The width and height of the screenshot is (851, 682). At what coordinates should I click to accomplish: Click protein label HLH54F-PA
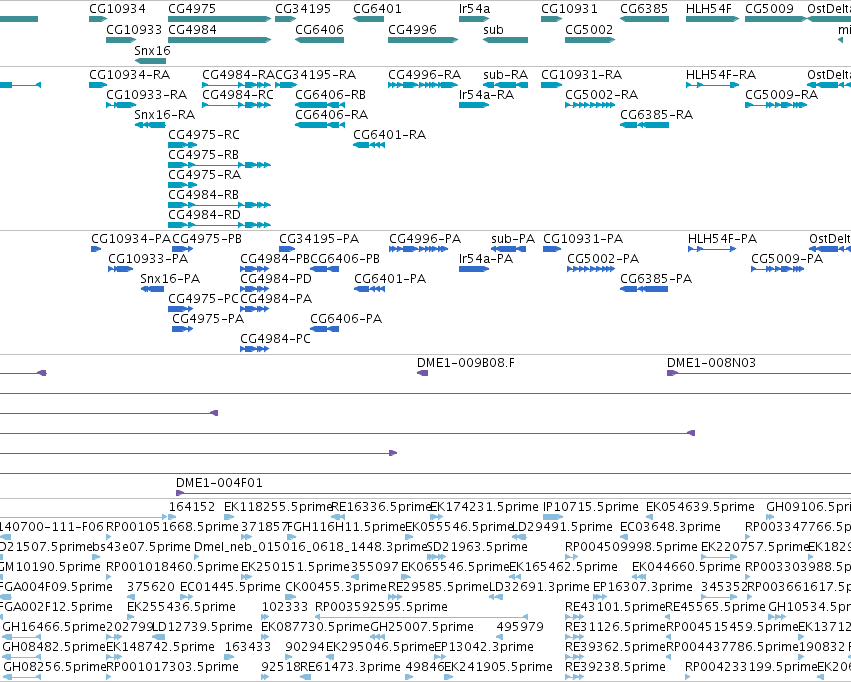click(722, 239)
